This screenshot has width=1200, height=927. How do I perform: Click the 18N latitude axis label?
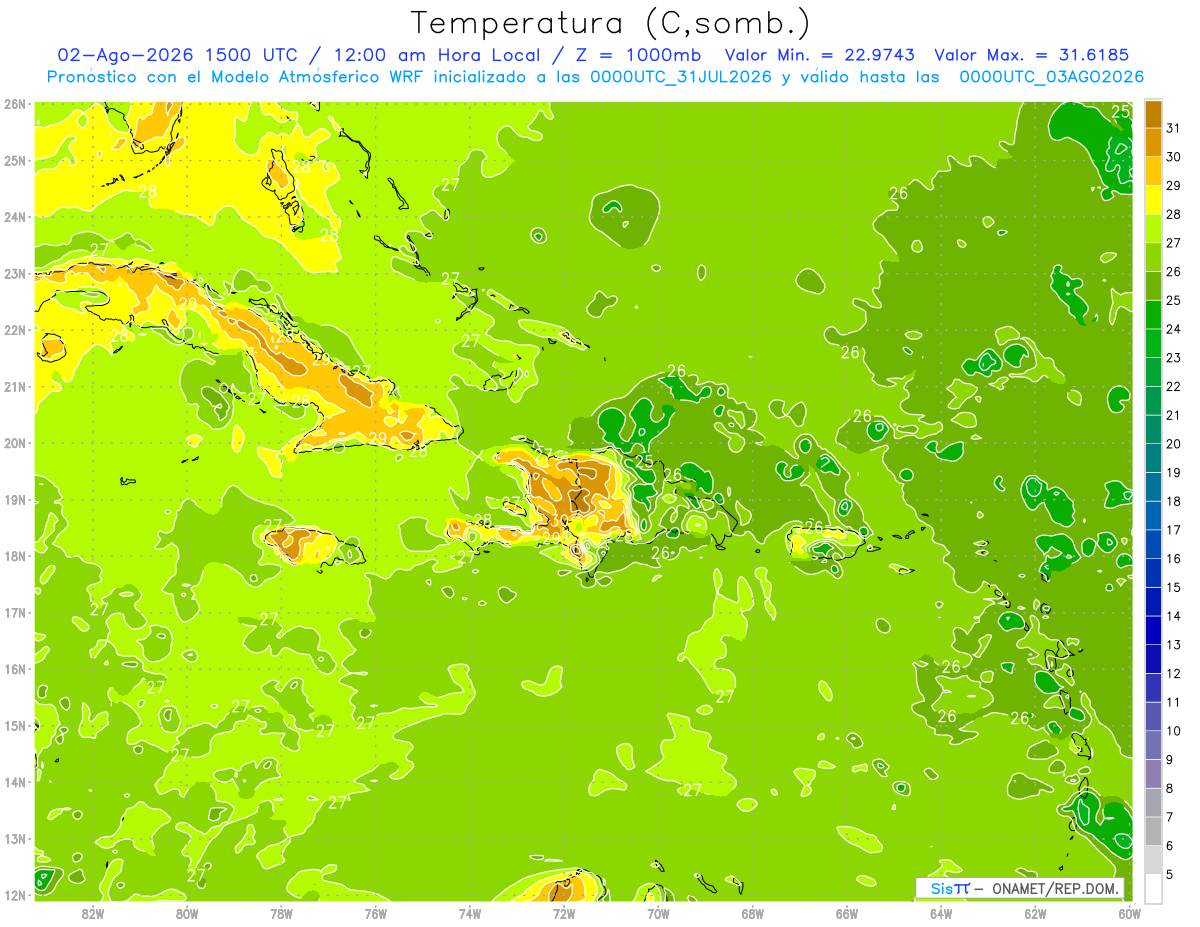click(x=15, y=556)
